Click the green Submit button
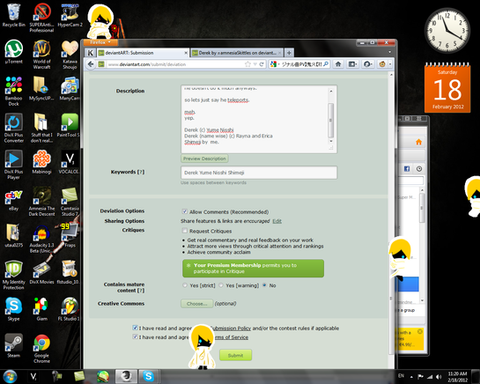The height and width of the screenshot is (384, 480). tap(235, 355)
